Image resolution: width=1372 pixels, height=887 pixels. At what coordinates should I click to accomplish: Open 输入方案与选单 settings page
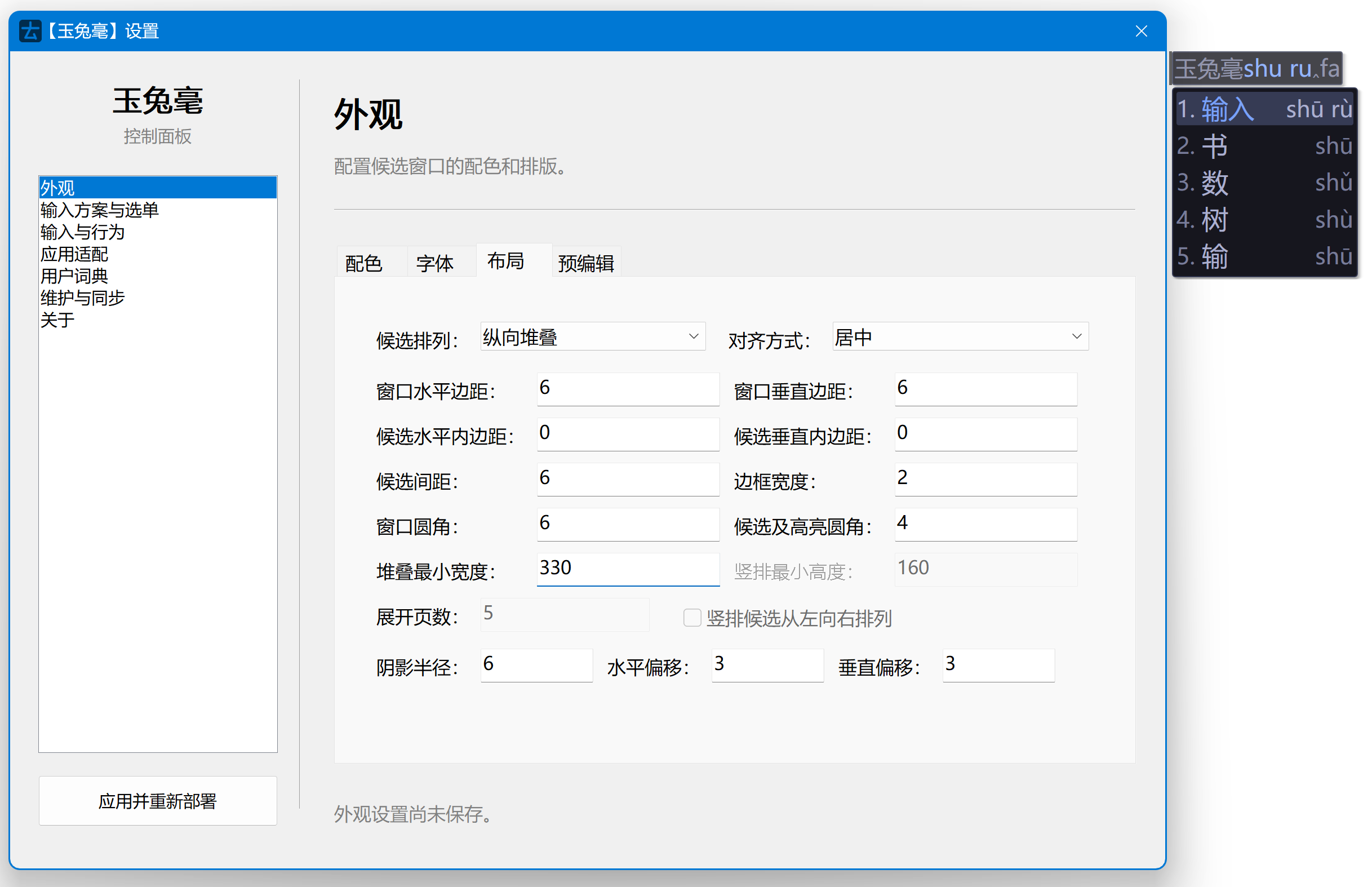[157, 210]
